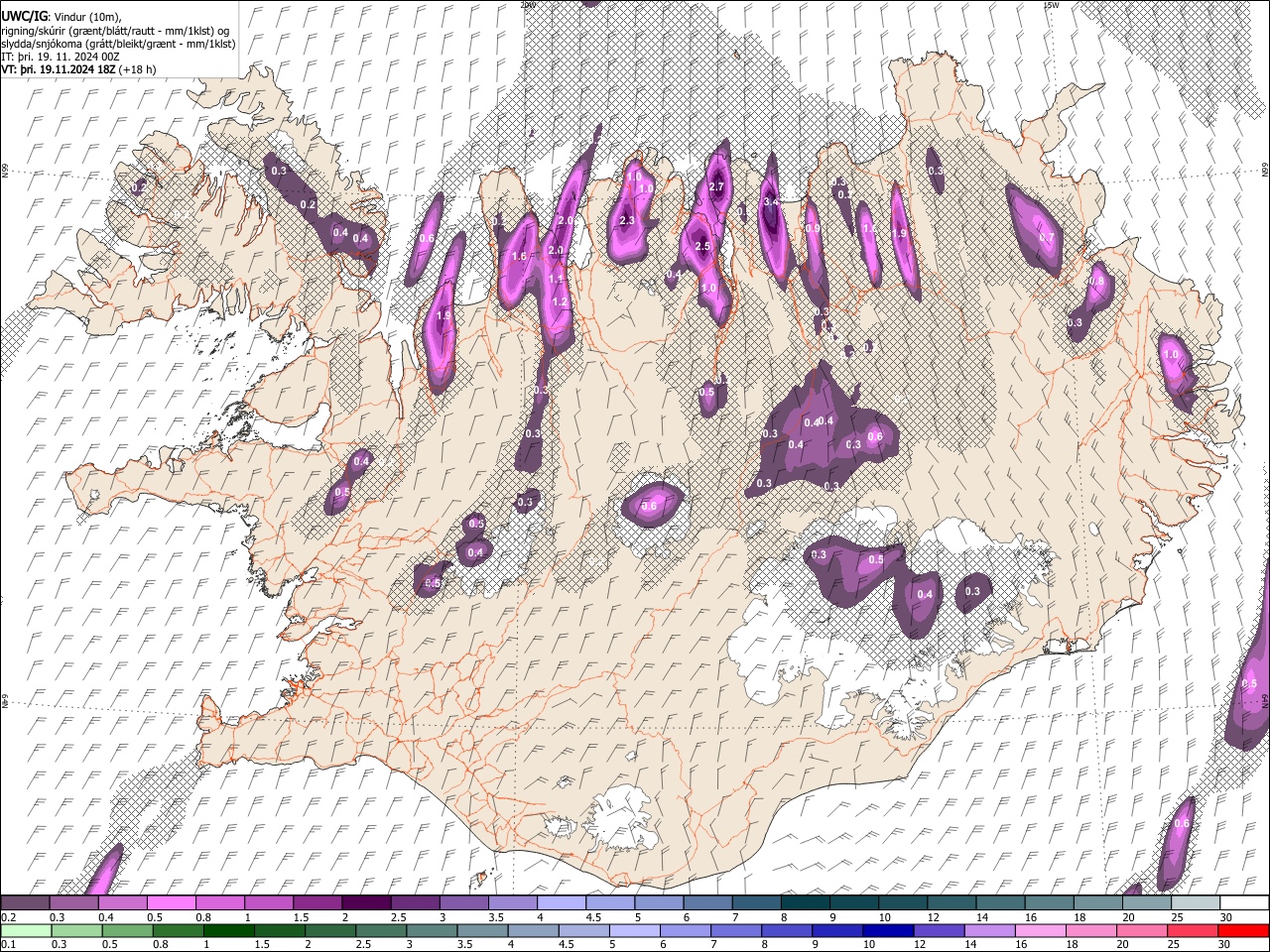This screenshot has width=1270, height=952.
Task: Click the 'slydda/snjókoma' legend description line
Action: (x=117, y=44)
